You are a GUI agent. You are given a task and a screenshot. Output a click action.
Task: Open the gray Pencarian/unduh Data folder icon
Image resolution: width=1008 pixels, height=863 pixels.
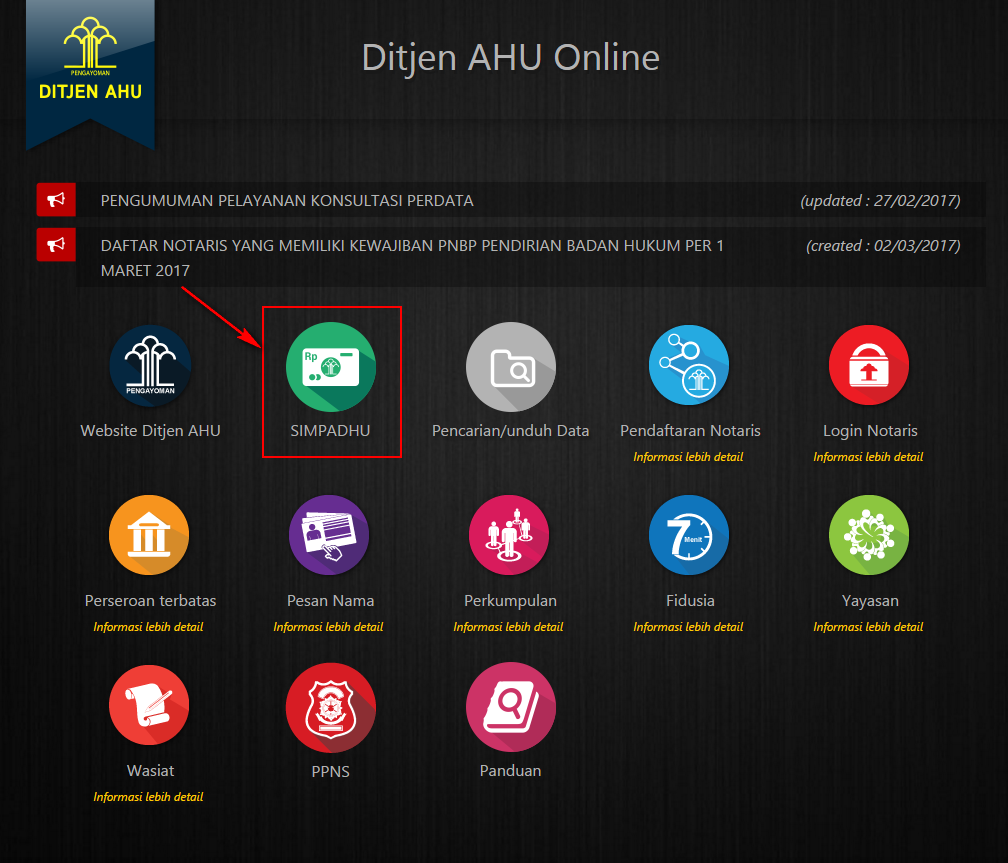(x=510, y=367)
